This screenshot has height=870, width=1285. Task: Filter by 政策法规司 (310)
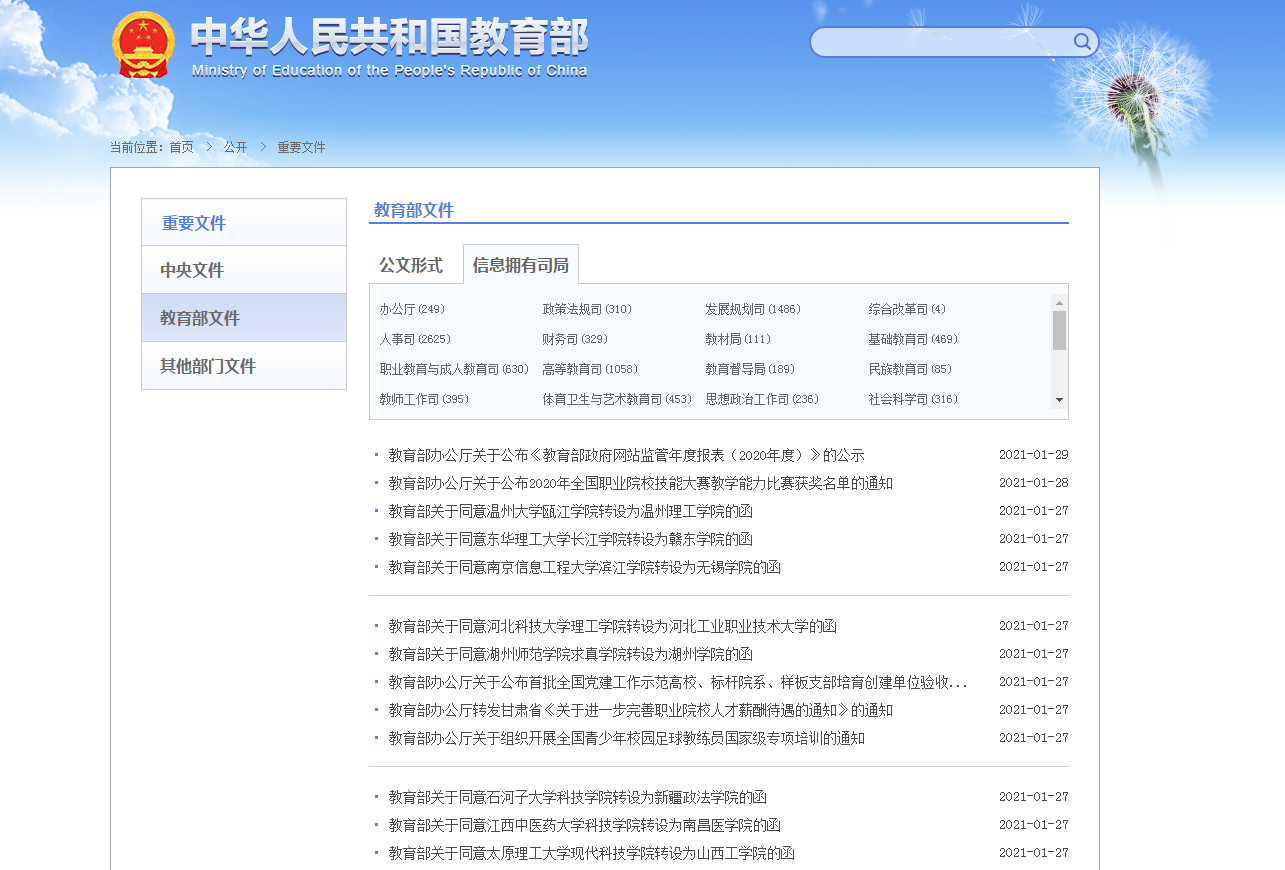tap(587, 310)
